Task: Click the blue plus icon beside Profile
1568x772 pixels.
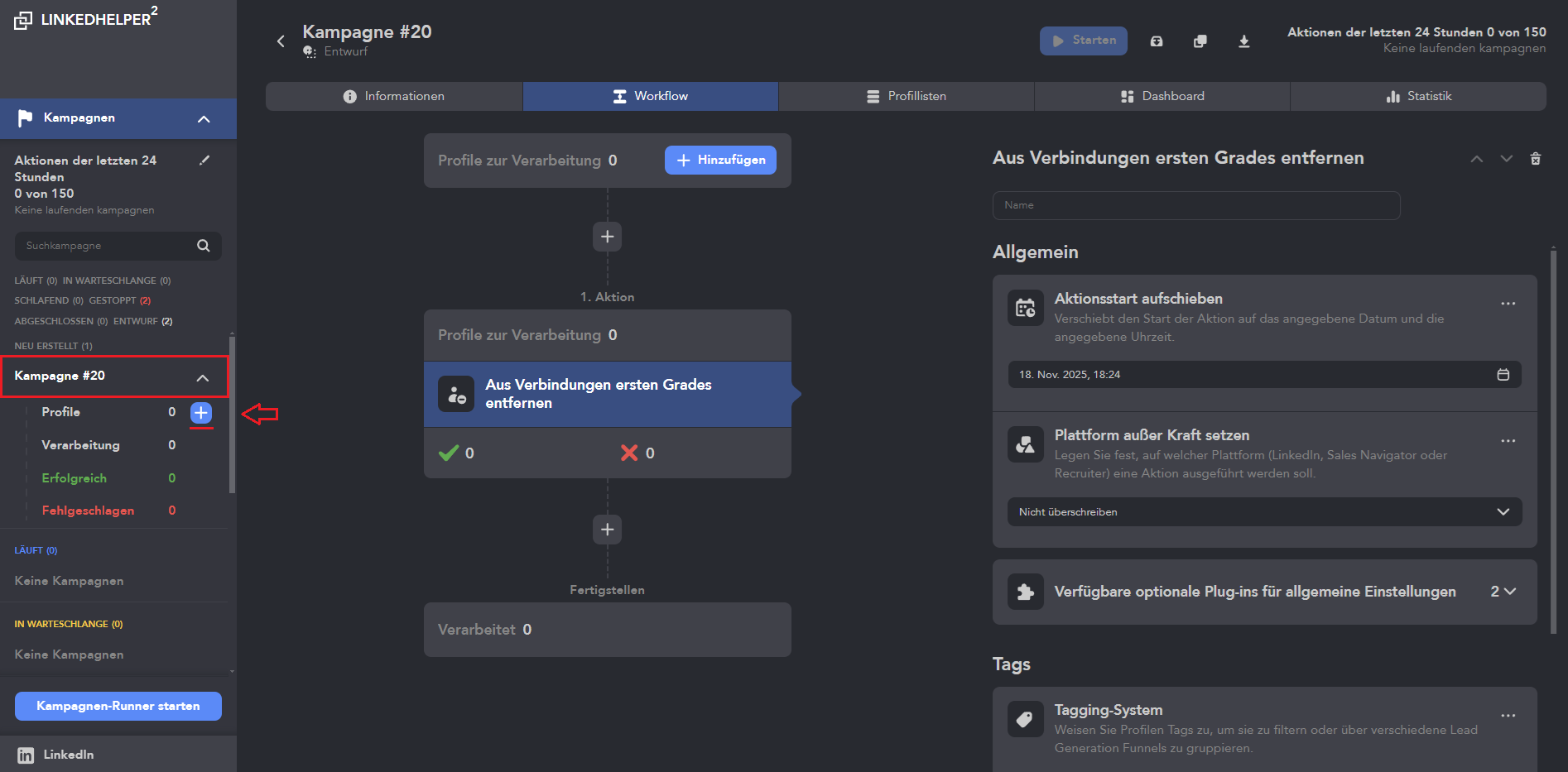Action: tap(201, 412)
